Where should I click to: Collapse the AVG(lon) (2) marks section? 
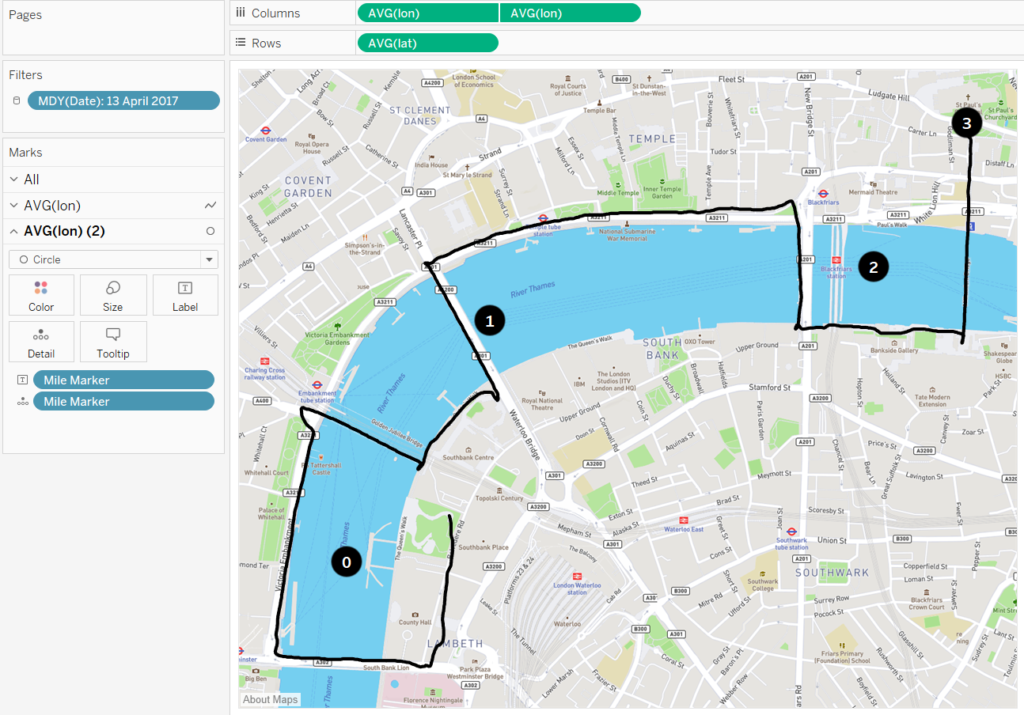coord(14,231)
